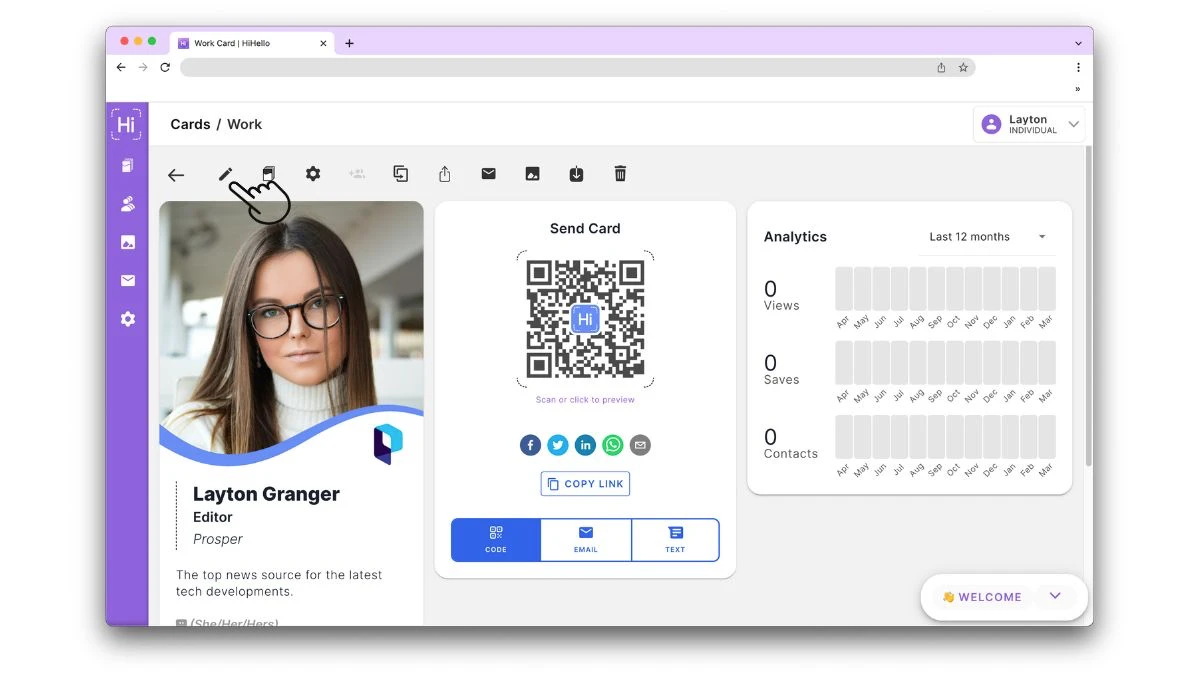This screenshot has height=677, width=1200.
Task: Delete the card using the trash icon
Action: (620, 173)
